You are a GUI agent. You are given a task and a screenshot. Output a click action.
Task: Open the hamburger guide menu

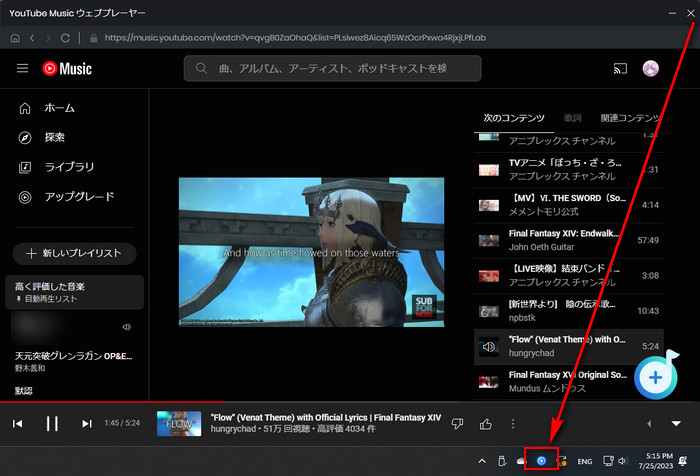pos(22,68)
